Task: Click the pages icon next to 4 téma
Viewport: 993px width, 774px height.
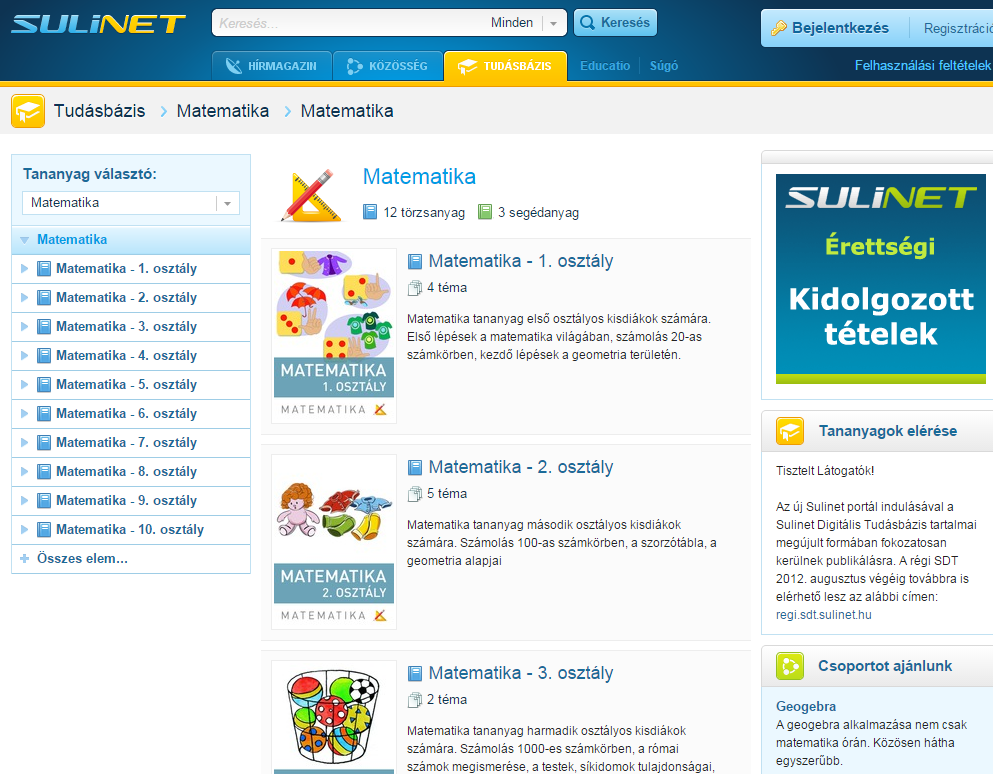Action: [415, 288]
